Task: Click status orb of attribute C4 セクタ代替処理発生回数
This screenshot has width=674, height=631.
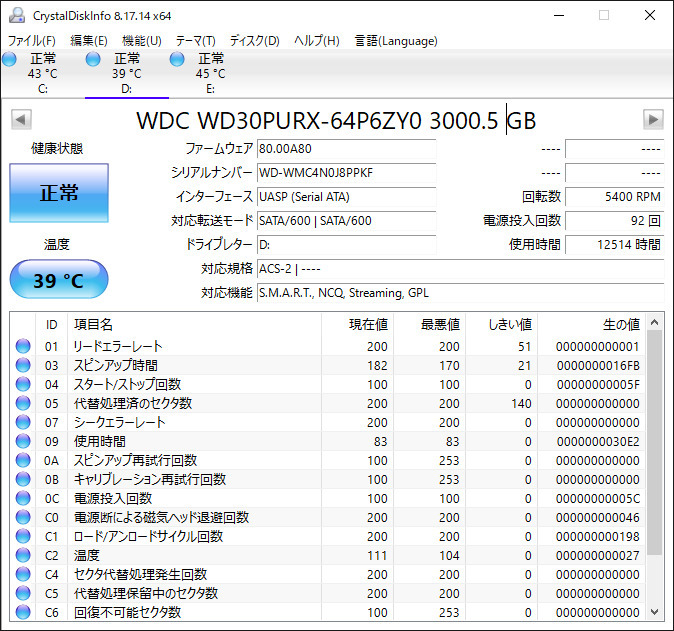Action: (23, 574)
